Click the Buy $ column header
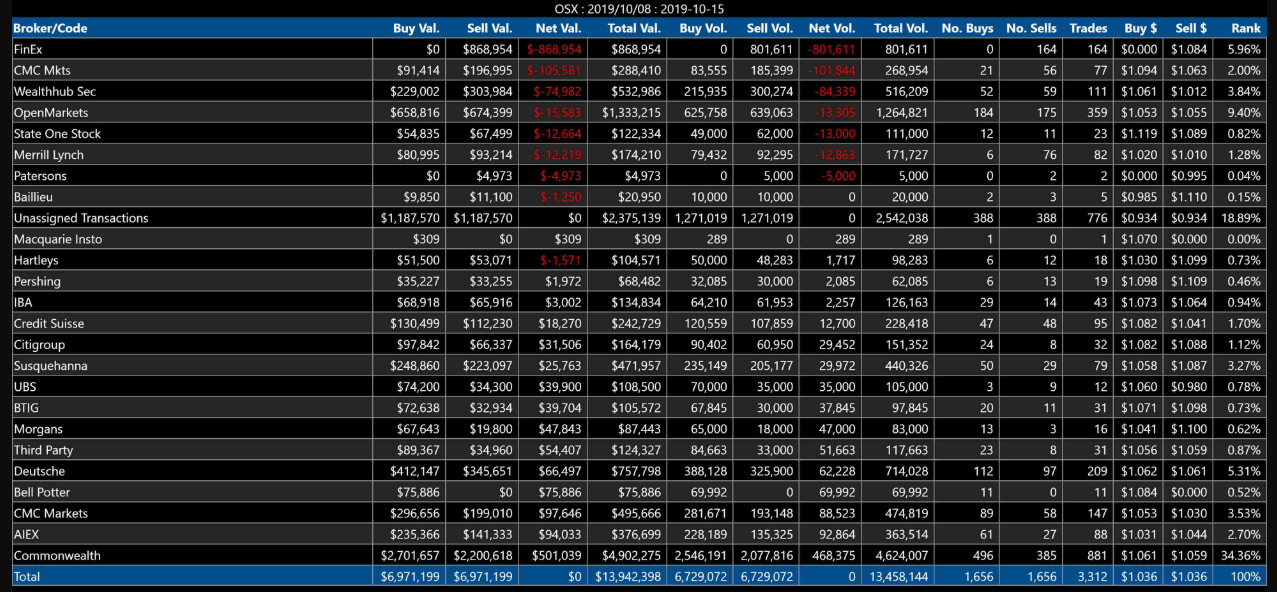The width and height of the screenshot is (1277, 592). click(1141, 28)
